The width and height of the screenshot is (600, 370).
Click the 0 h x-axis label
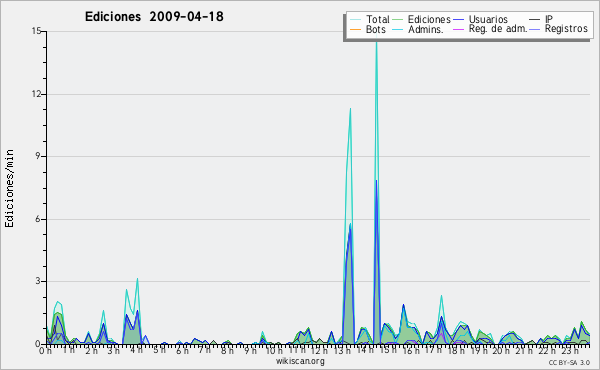(45, 351)
